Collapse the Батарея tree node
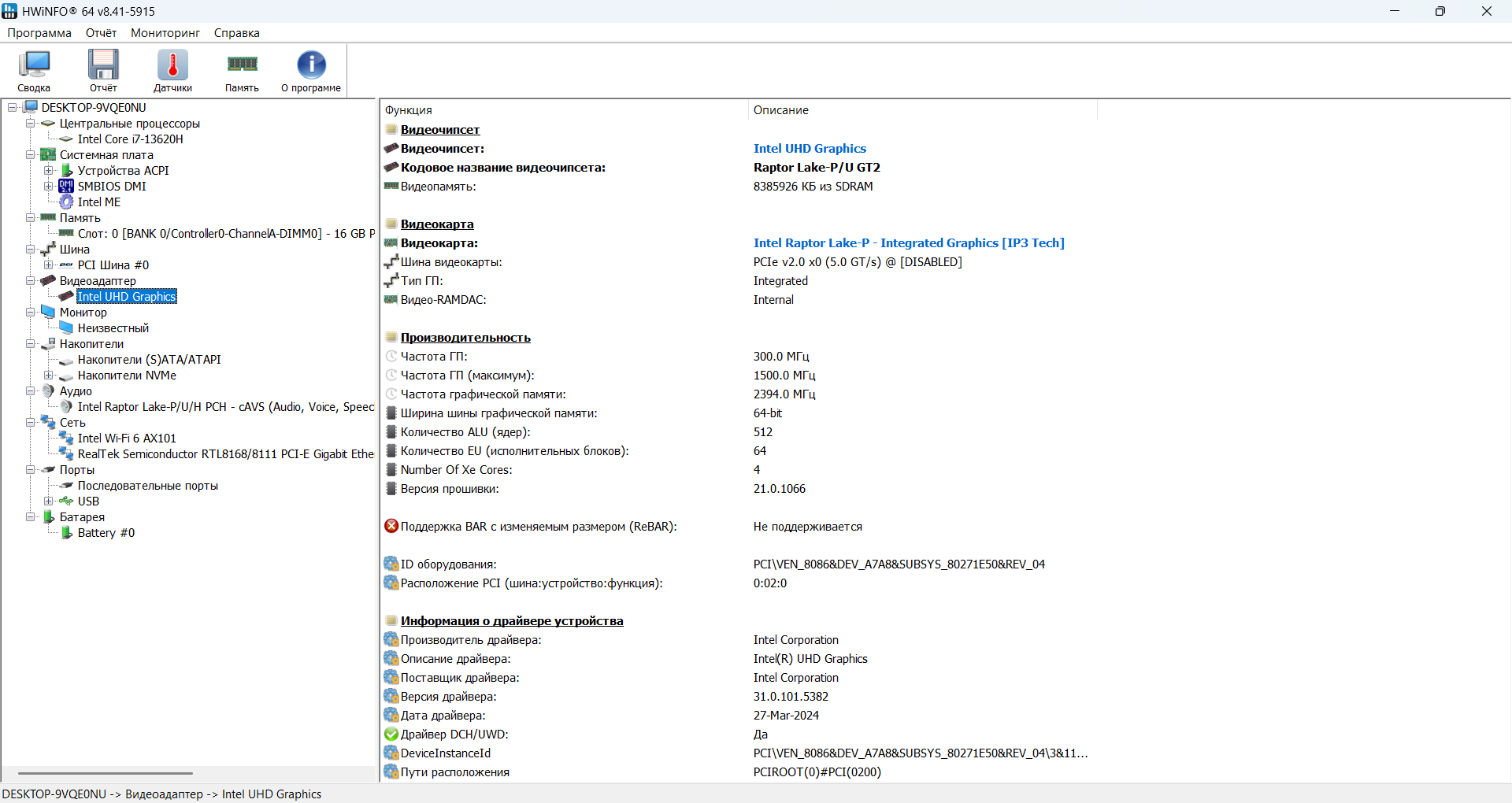 coord(30,517)
